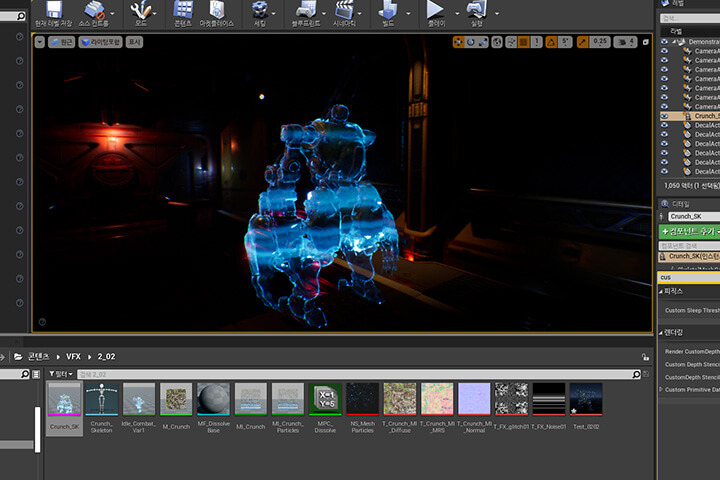Screen dimensions: 720x480
Task: Collapse the Physics (피직스) section
Action: click(661, 291)
